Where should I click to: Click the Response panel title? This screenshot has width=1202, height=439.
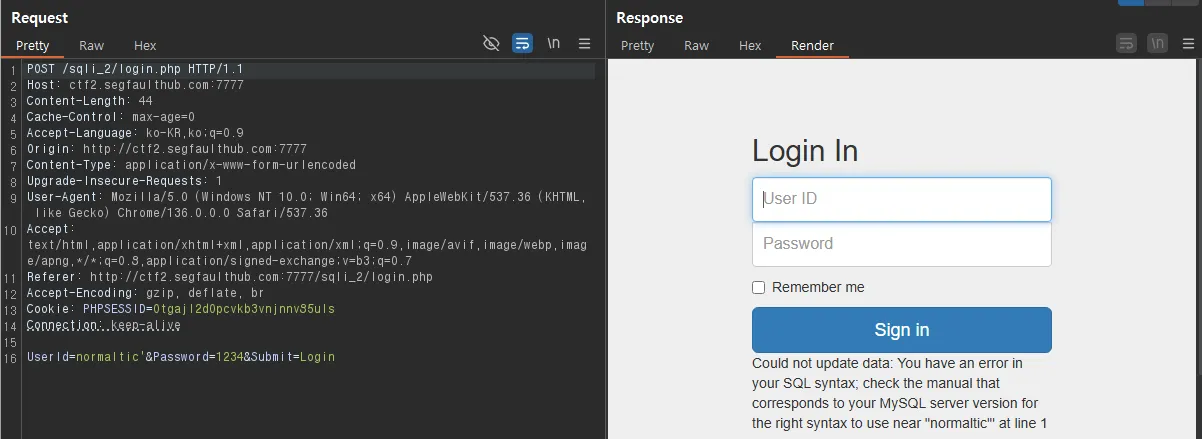pos(650,18)
